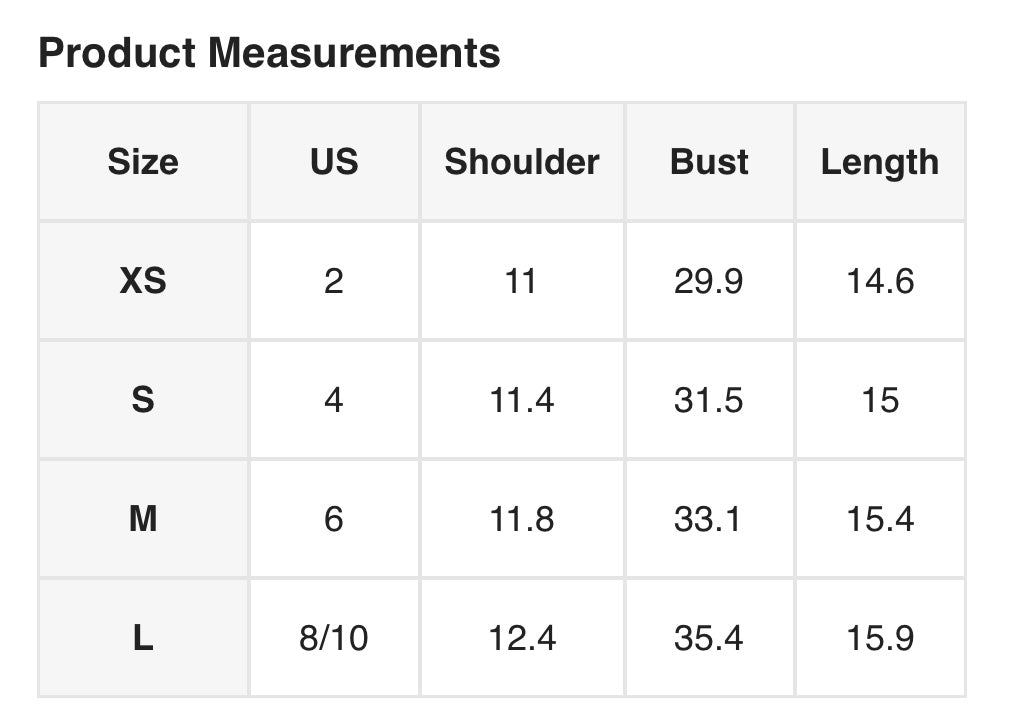Click the XS size row label
The image size is (1019, 718).
pos(143,281)
